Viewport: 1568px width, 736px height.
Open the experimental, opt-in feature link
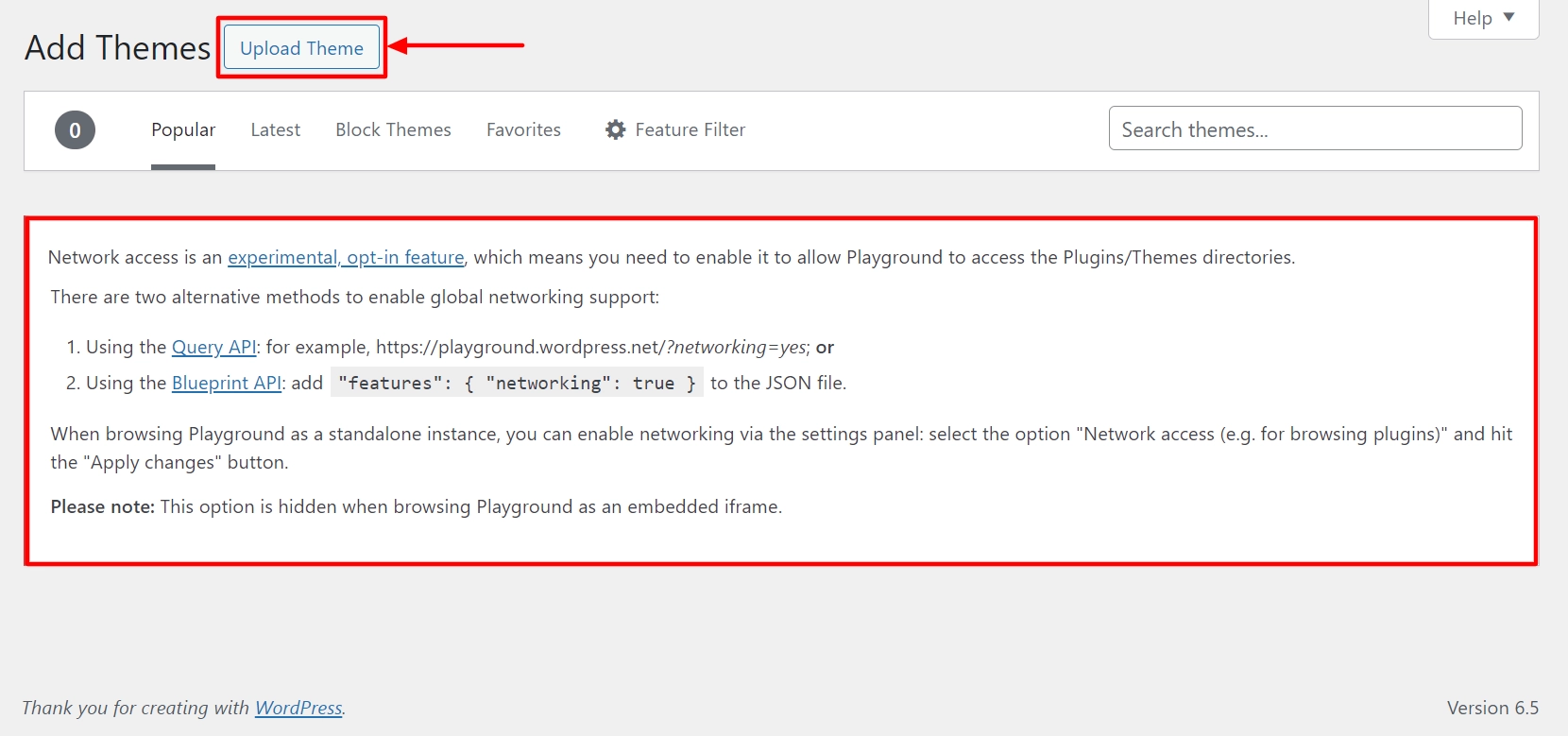pos(346,257)
